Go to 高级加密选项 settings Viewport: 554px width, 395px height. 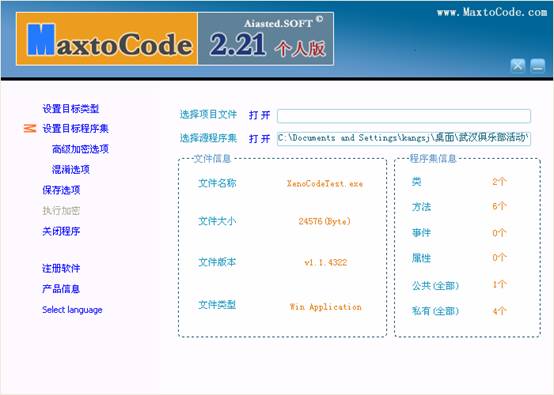click(80, 149)
